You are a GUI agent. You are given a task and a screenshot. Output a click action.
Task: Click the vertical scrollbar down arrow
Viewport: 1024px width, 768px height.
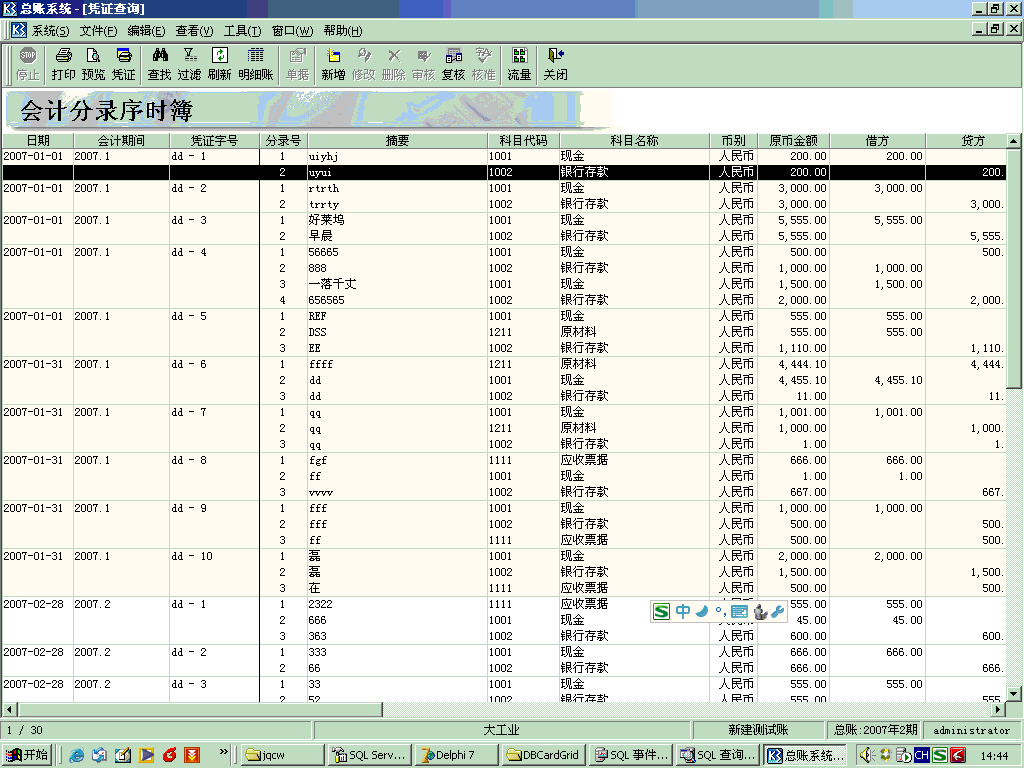(x=1014, y=693)
